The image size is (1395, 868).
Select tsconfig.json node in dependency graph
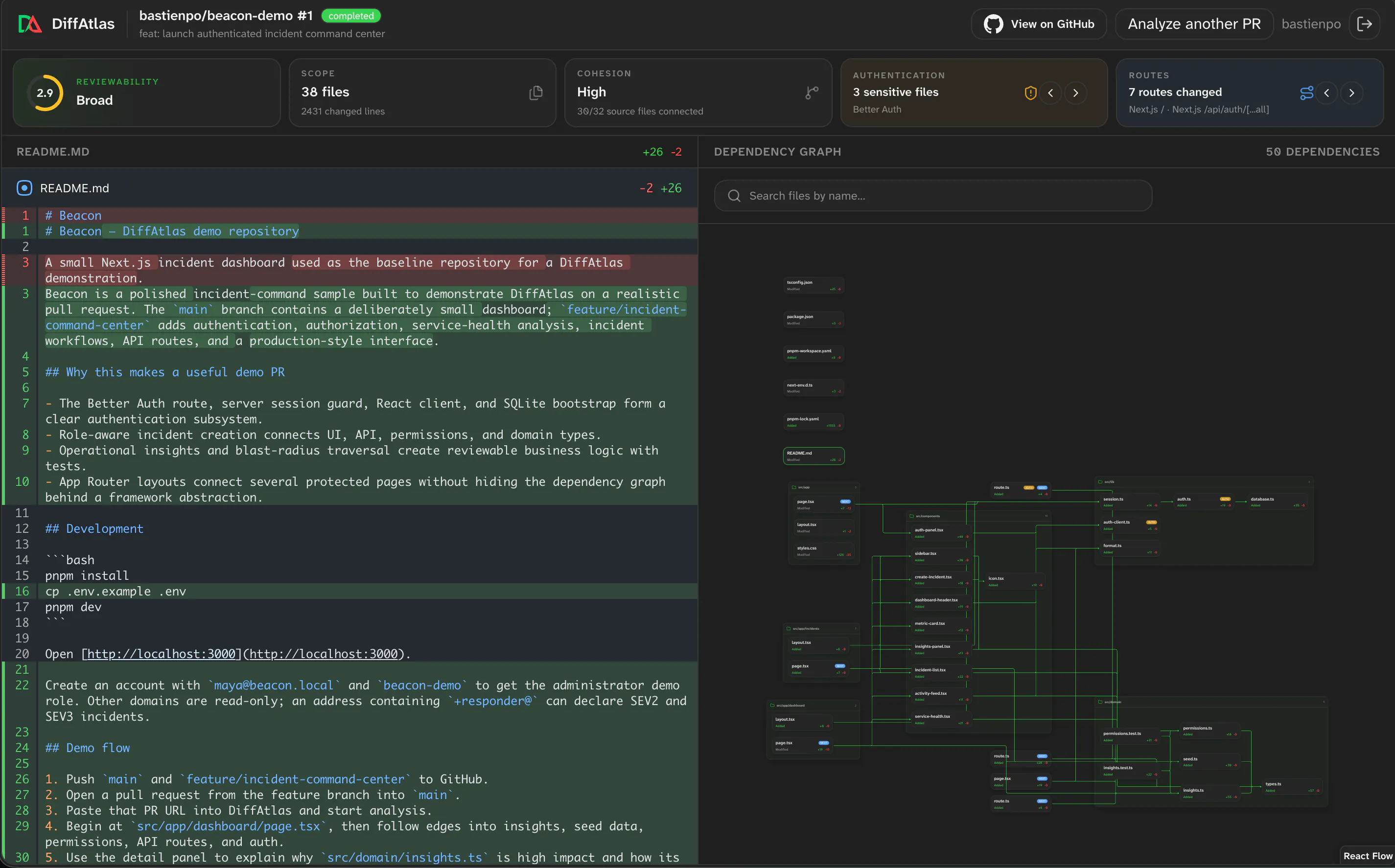[813, 285]
